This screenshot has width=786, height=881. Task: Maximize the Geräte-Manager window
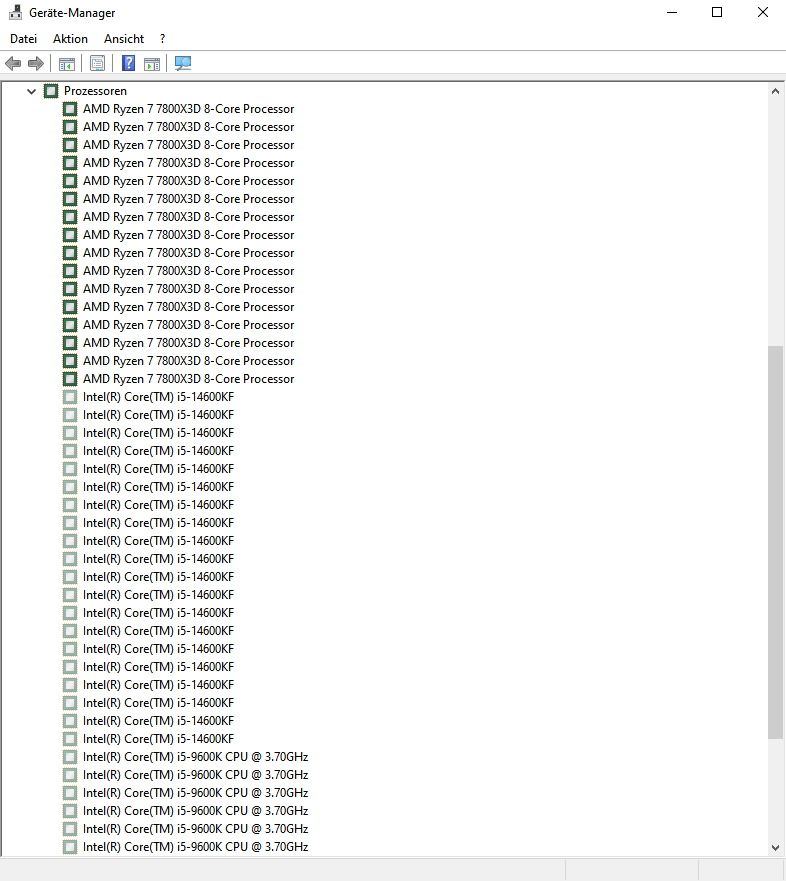[717, 12]
